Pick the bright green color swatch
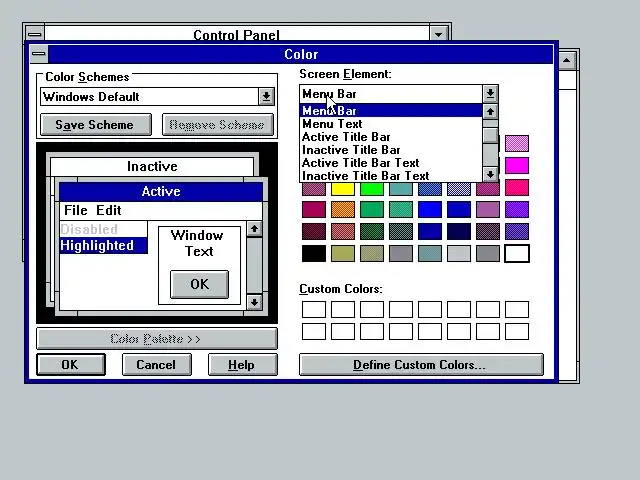 pos(372,189)
